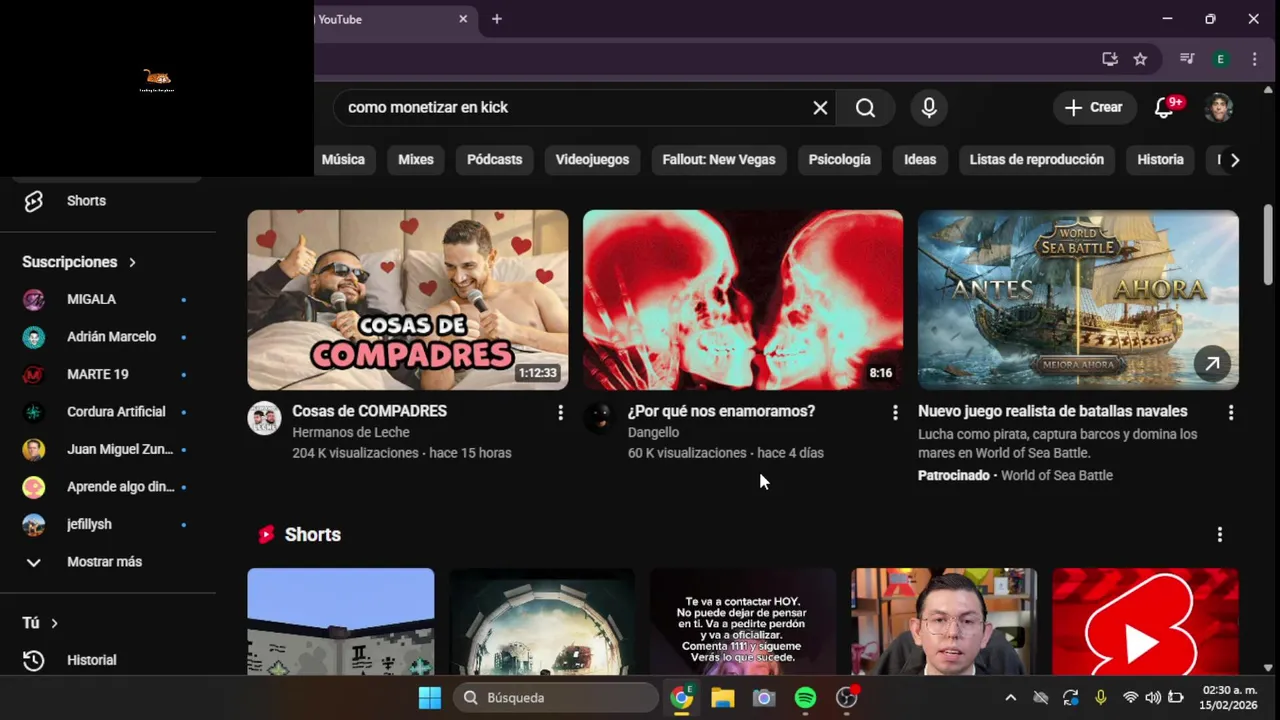This screenshot has width=1280, height=720.
Task: Open the Chrome profile E icon
Action: pos(1220,59)
